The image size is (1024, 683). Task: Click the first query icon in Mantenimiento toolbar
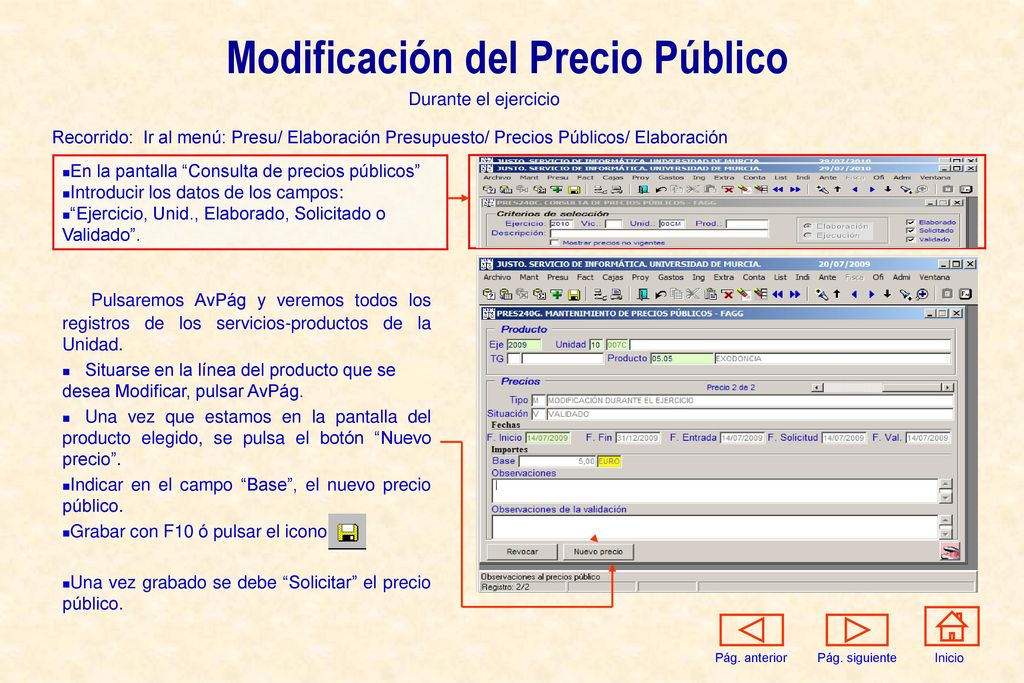click(489, 294)
